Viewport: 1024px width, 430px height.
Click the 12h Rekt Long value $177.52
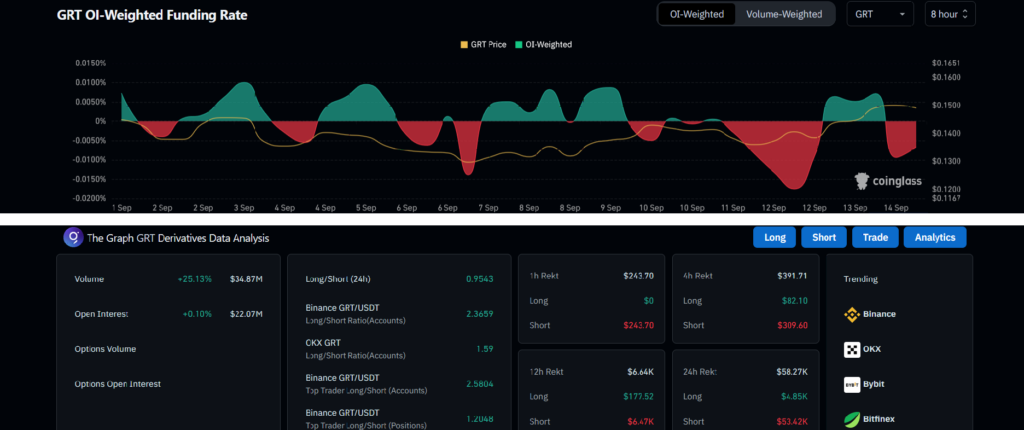(x=639, y=397)
